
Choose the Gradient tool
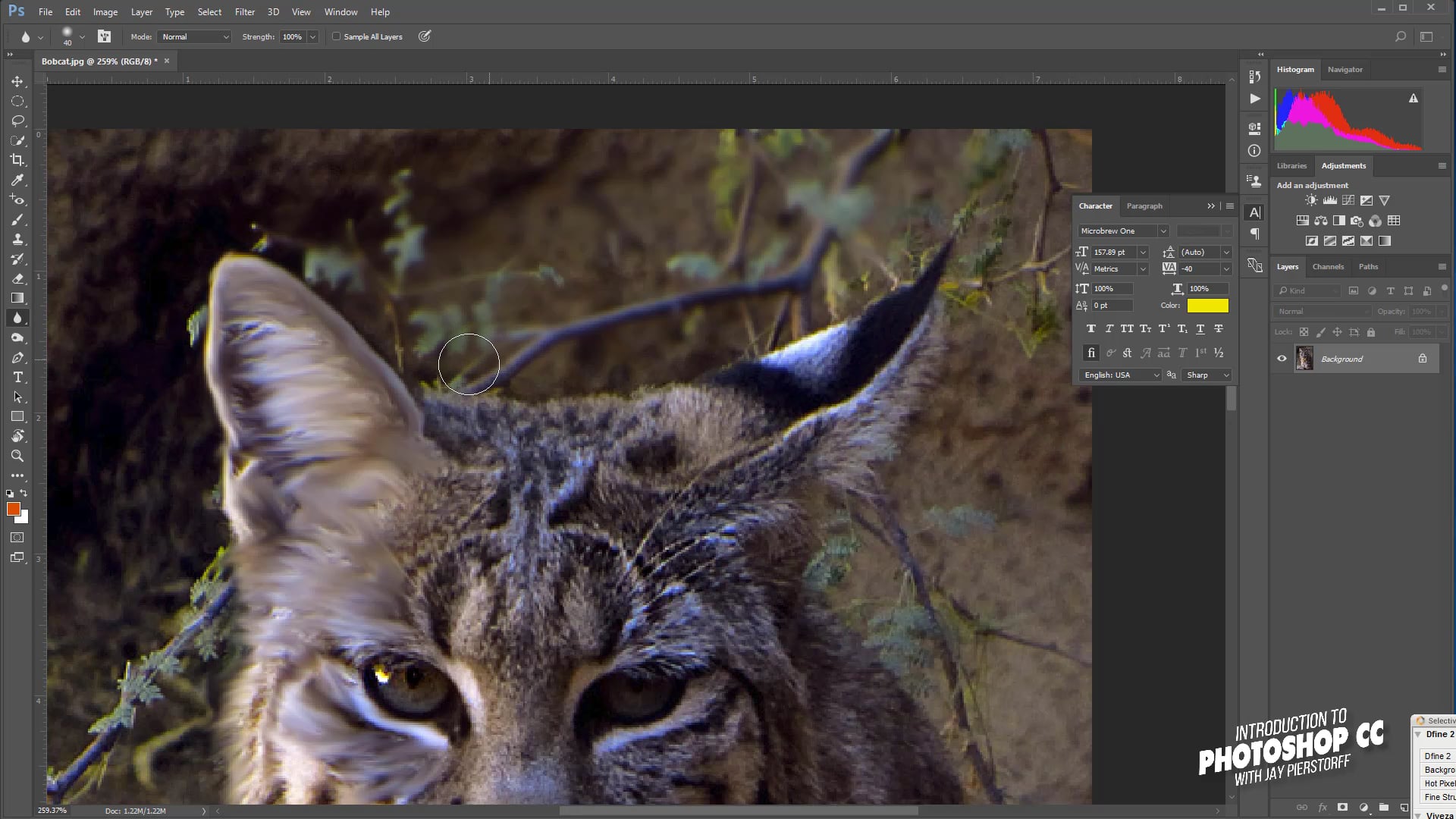pos(17,298)
